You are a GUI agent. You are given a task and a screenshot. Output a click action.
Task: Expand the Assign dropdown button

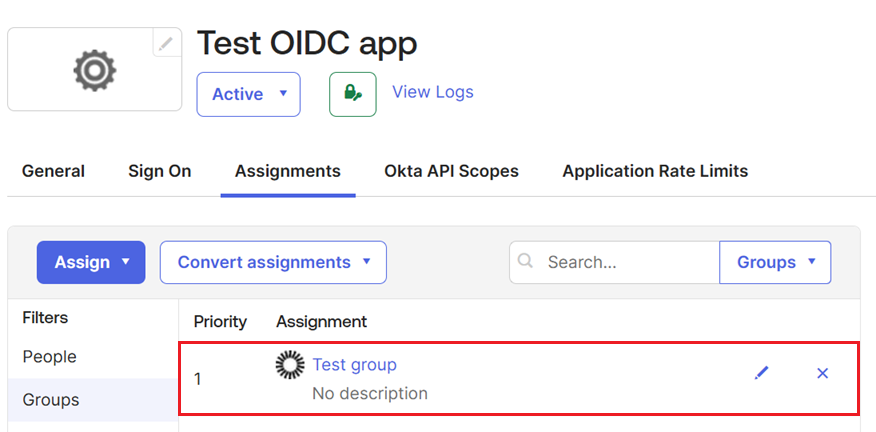point(91,262)
